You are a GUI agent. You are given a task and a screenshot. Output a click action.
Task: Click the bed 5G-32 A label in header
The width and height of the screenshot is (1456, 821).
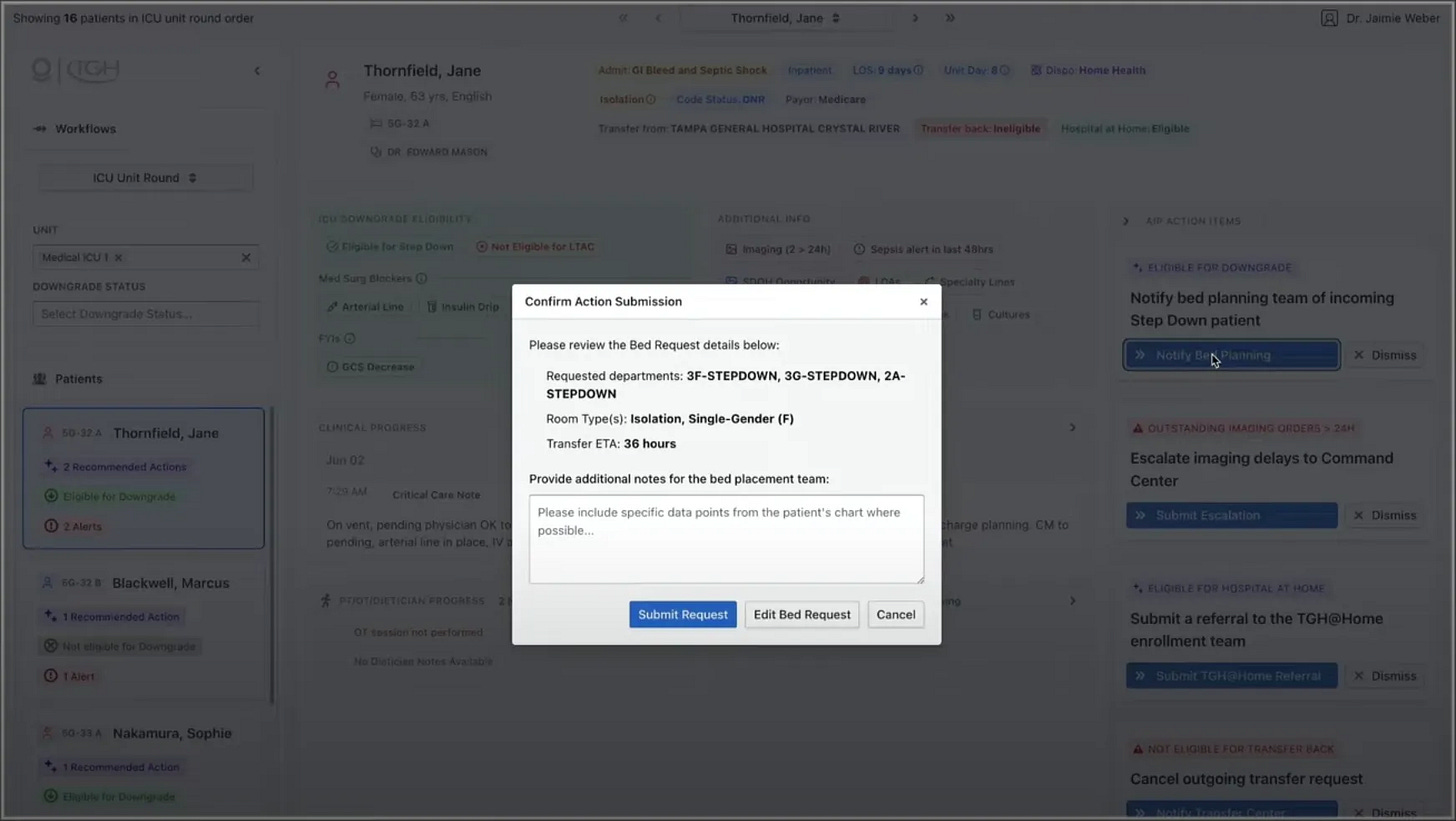(400, 123)
